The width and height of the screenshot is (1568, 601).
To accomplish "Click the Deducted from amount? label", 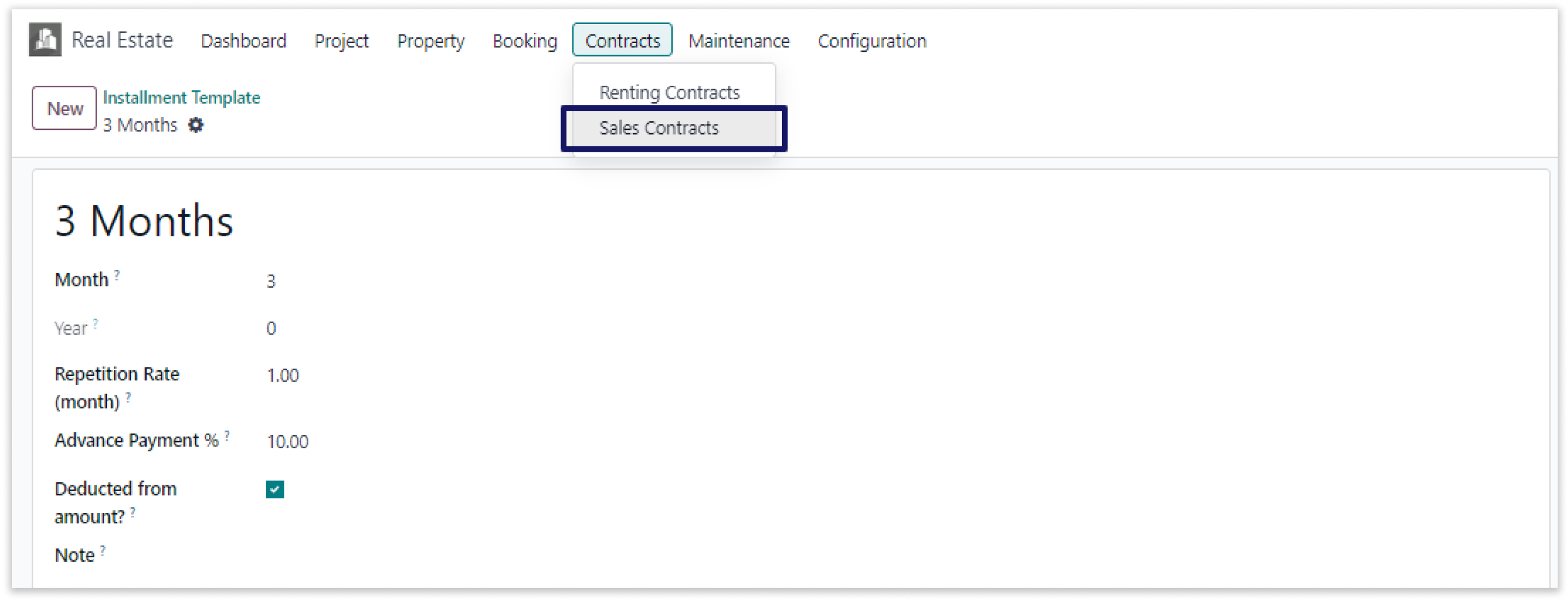I will (116, 503).
